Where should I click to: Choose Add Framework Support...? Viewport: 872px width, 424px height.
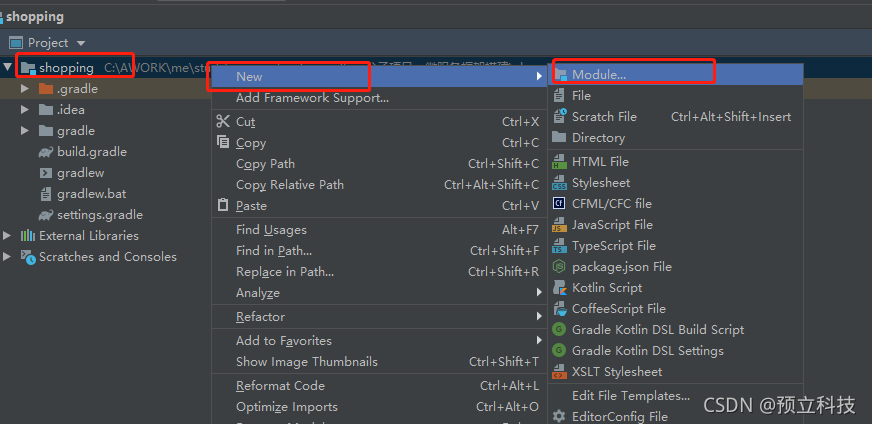(379, 98)
